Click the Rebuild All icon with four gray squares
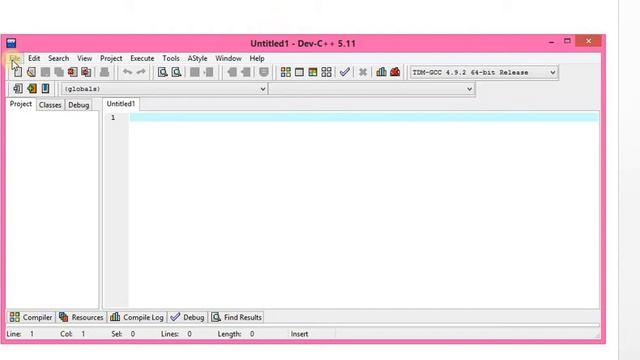 click(x=327, y=72)
